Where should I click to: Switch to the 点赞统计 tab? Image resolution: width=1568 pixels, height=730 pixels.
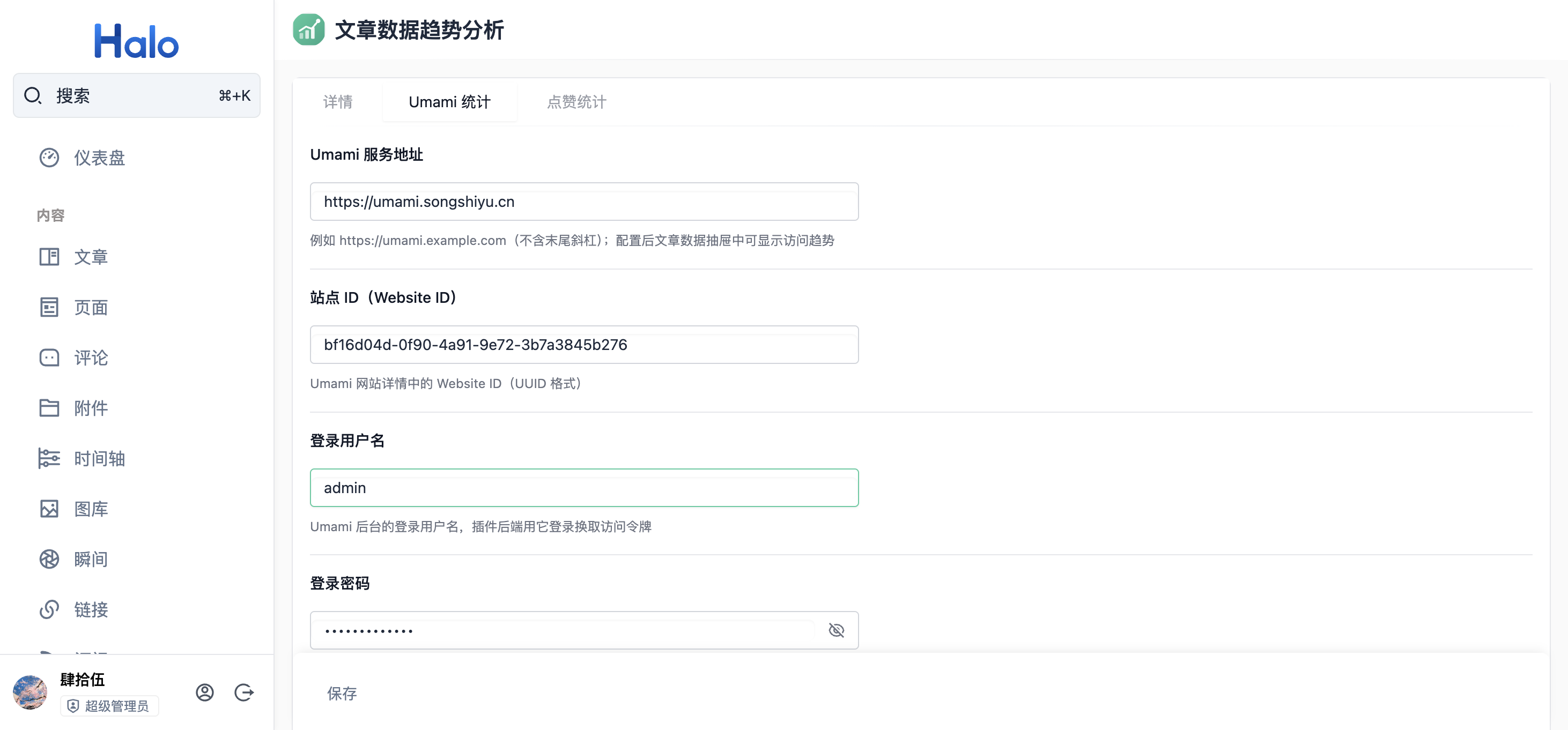coord(576,102)
